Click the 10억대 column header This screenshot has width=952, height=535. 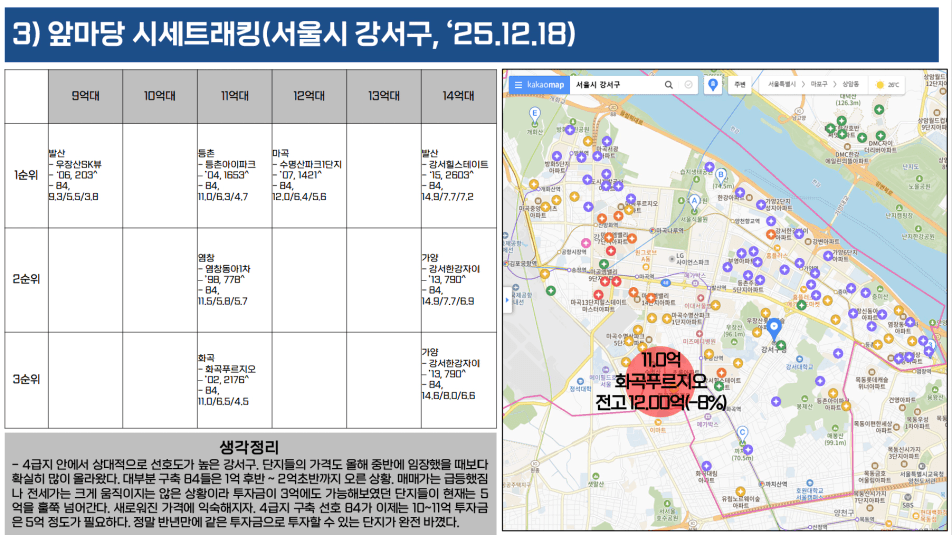coord(160,96)
